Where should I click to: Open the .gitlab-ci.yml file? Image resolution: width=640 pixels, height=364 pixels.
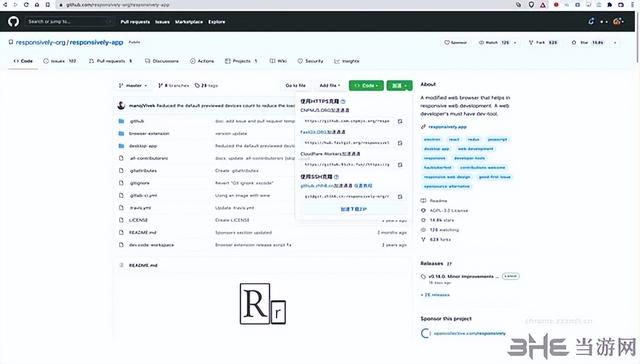(143, 195)
